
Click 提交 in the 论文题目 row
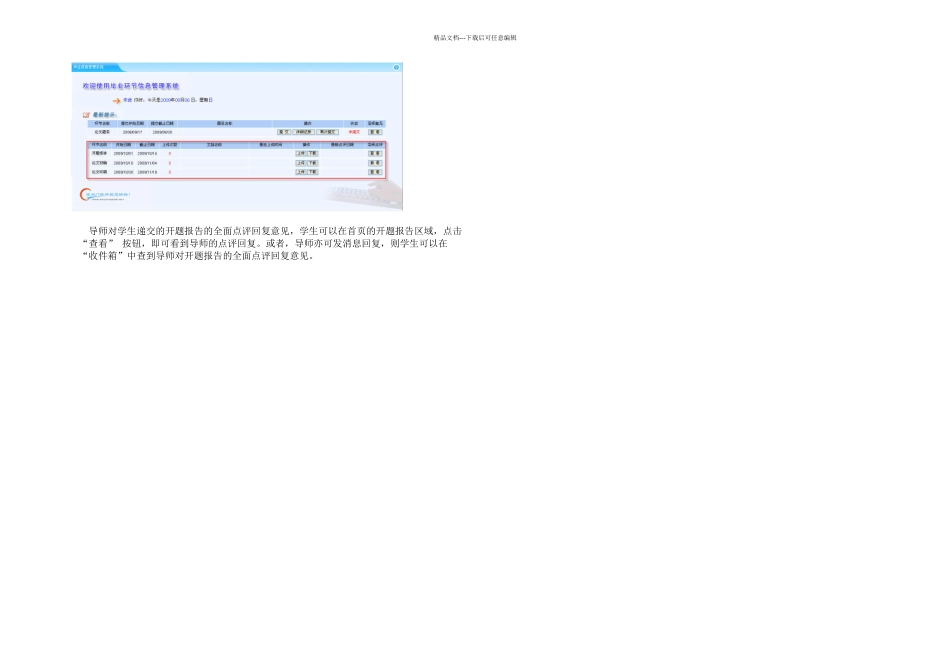tap(284, 131)
